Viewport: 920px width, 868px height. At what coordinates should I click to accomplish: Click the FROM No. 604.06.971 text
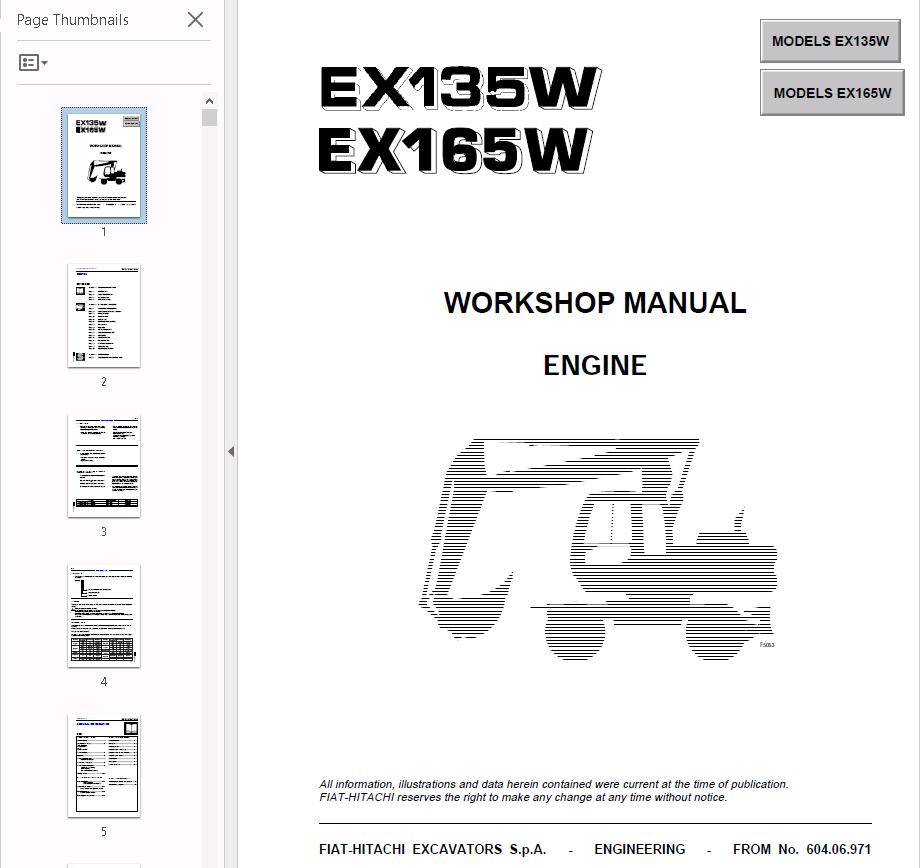coord(801,849)
